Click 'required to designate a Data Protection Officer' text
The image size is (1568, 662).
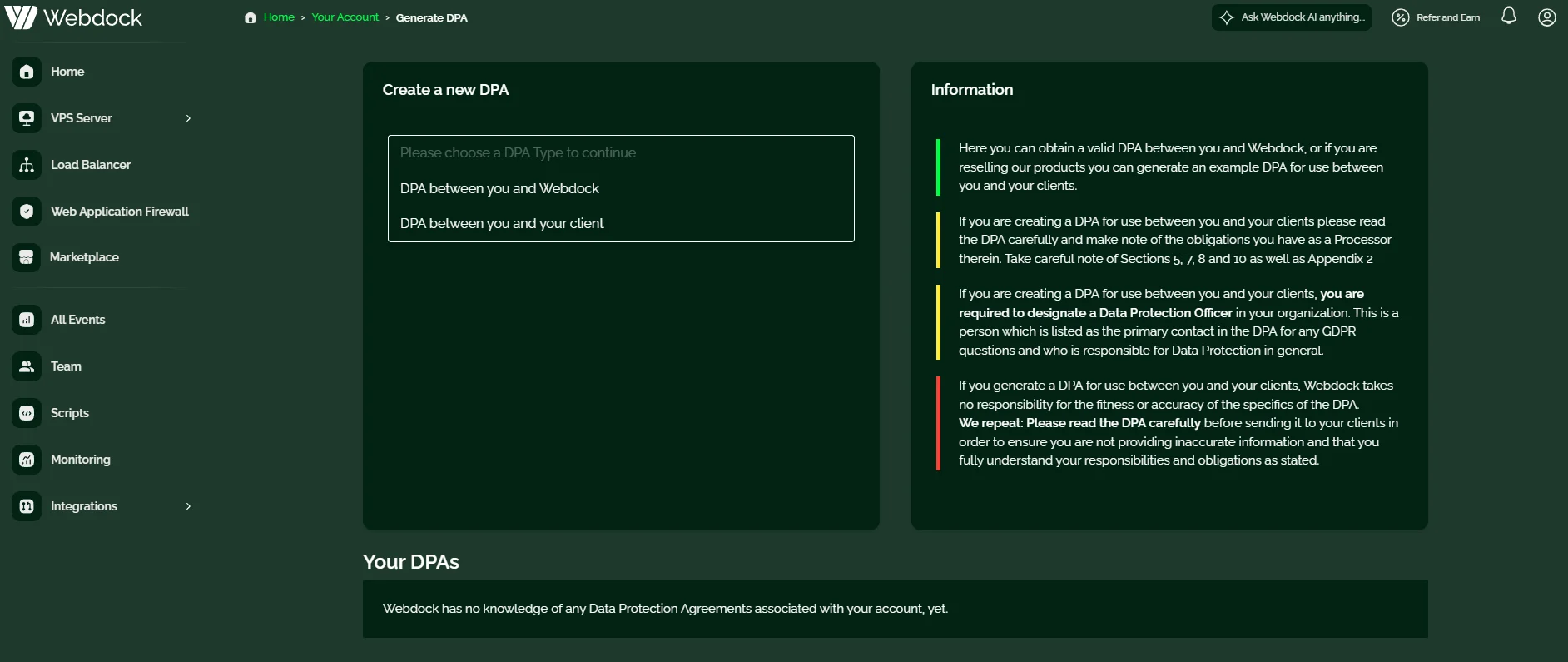point(1095,313)
